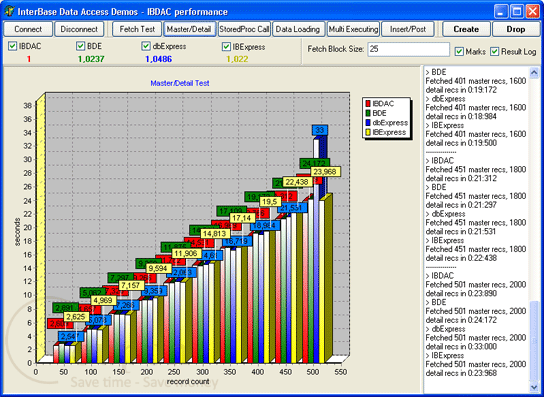Click the result log scroll-up arrow
Viewport: 544px width, 397px height.
tap(534, 73)
